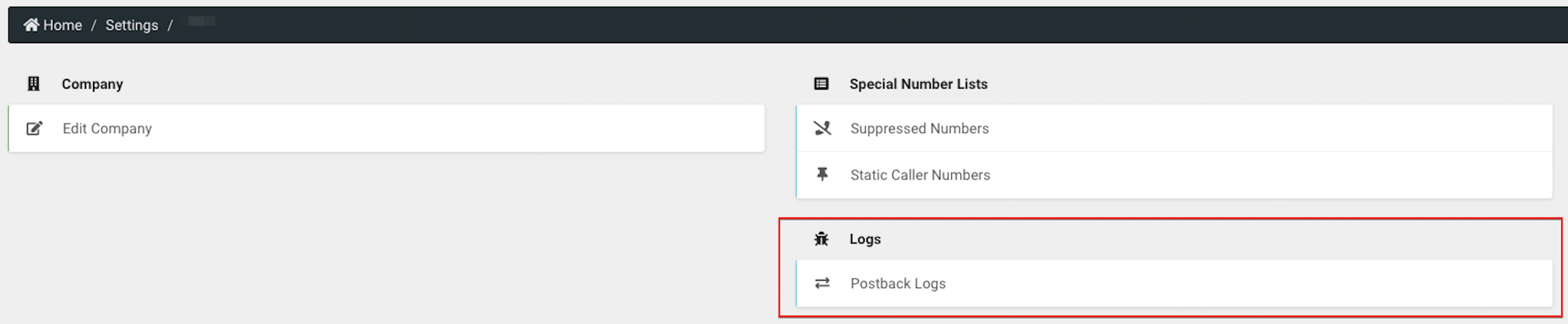Image resolution: width=1568 pixels, height=324 pixels.
Task: Select the Company section heading
Action: coord(92,84)
